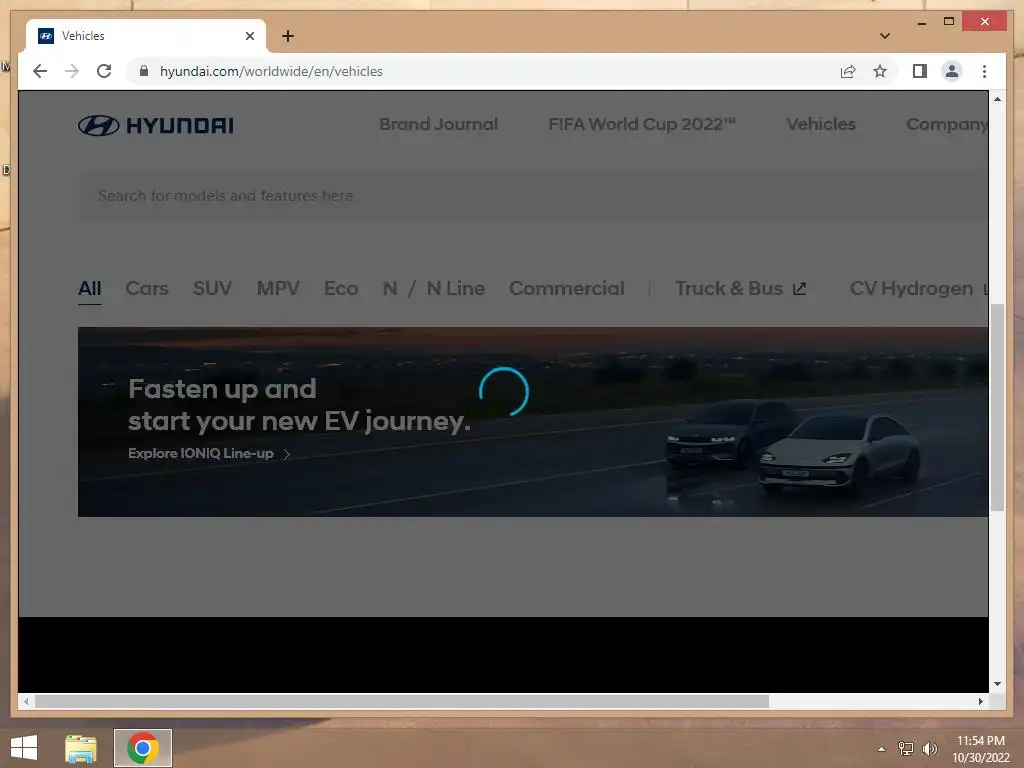Expand the tab search chevron
The width and height of the screenshot is (1024, 768).
point(884,36)
